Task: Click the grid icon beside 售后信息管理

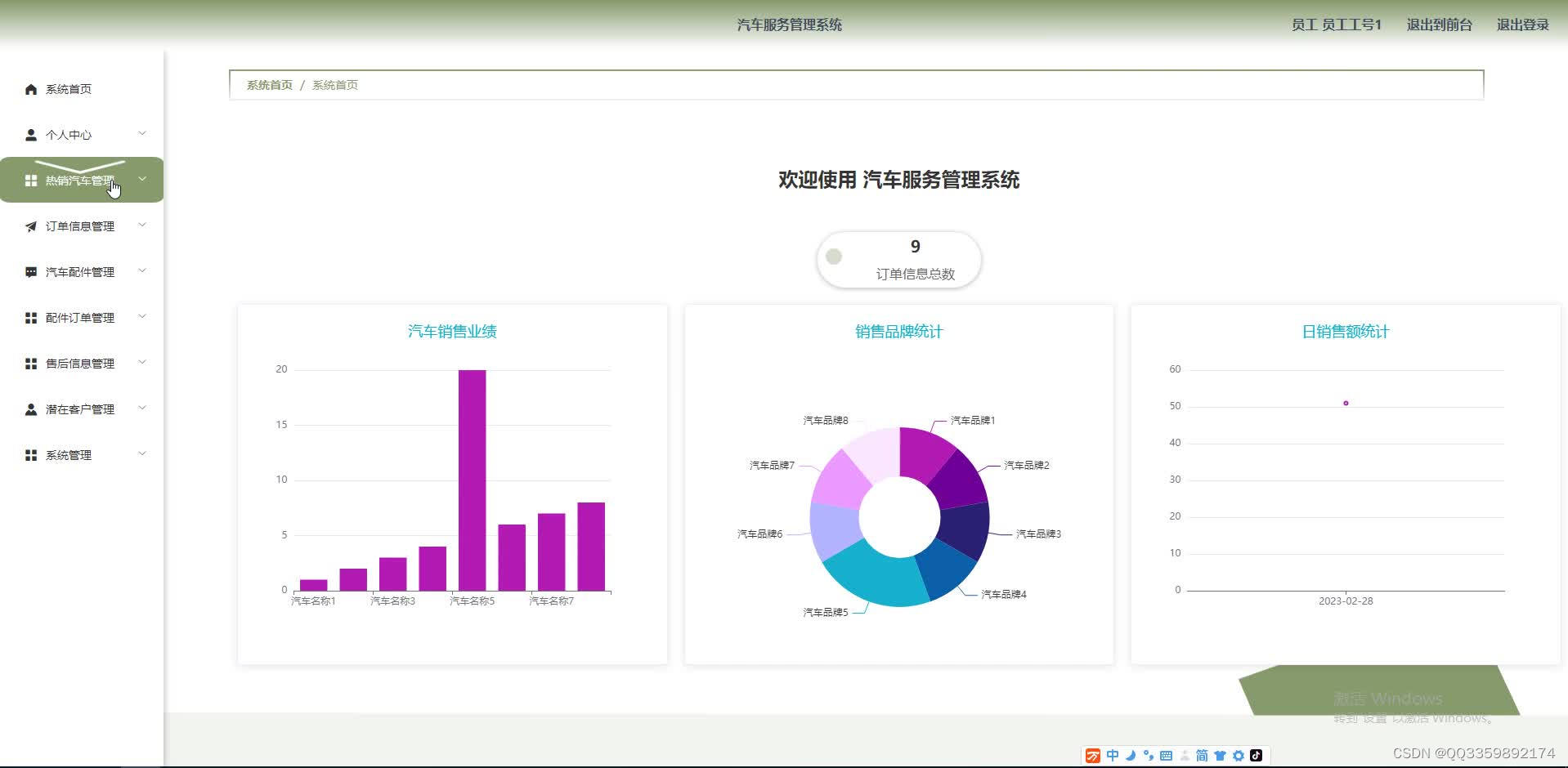Action: pos(31,364)
